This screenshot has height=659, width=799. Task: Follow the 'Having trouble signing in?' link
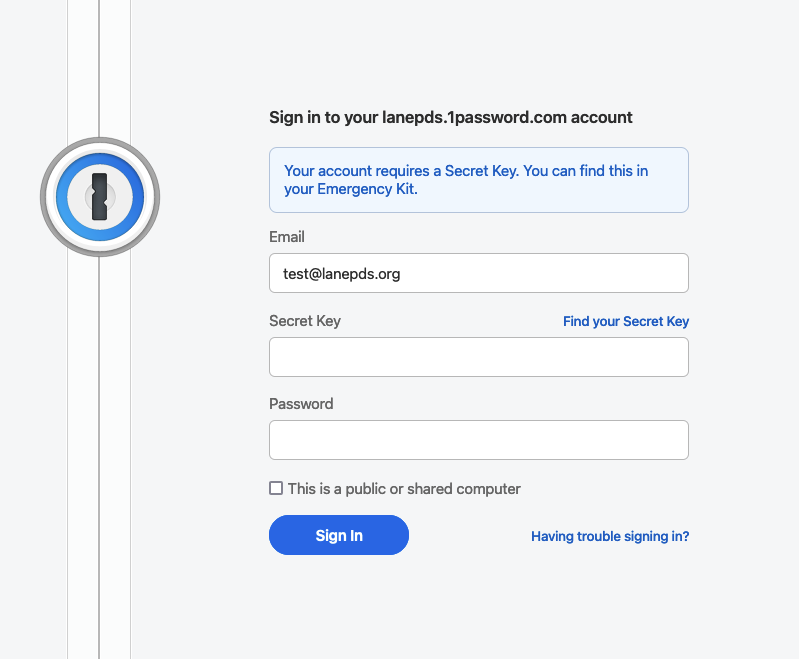[x=610, y=536]
